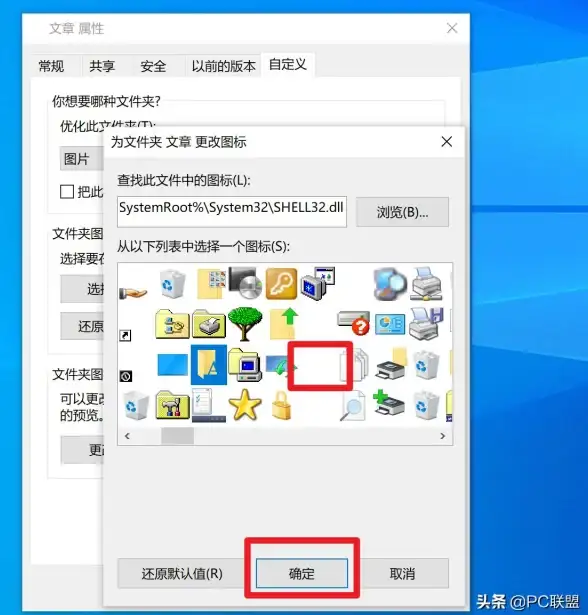Open the 共享 tab
The height and width of the screenshot is (615, 588).
tap(102, 66)
